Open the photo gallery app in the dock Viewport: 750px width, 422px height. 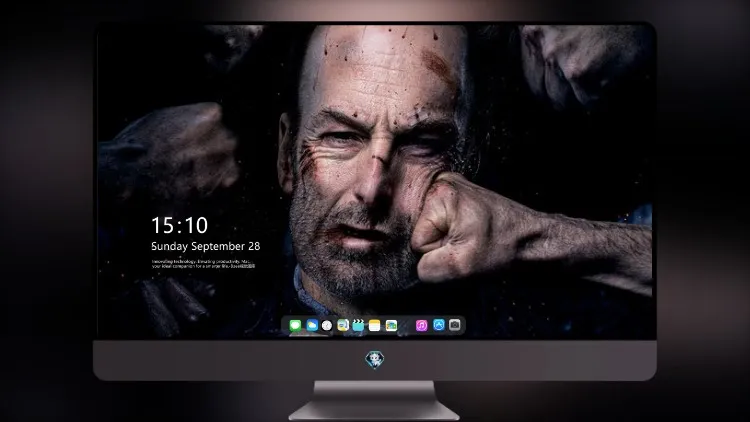point(391,326)
